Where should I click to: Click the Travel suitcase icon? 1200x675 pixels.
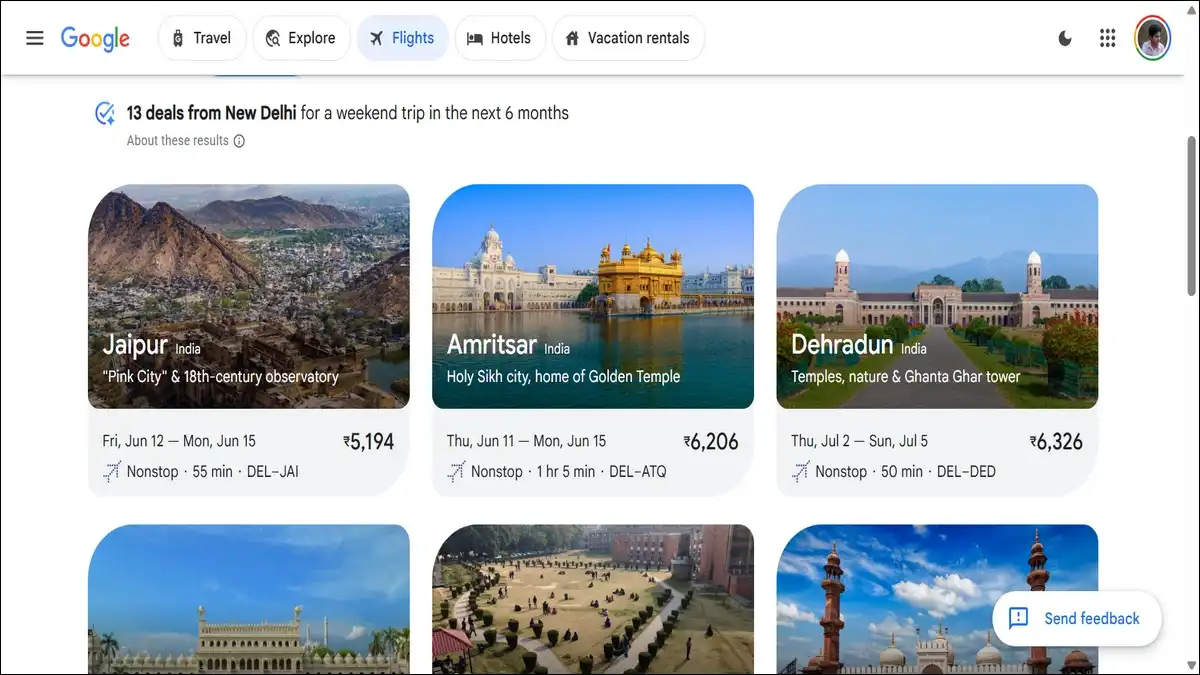[x=178, y=38]
